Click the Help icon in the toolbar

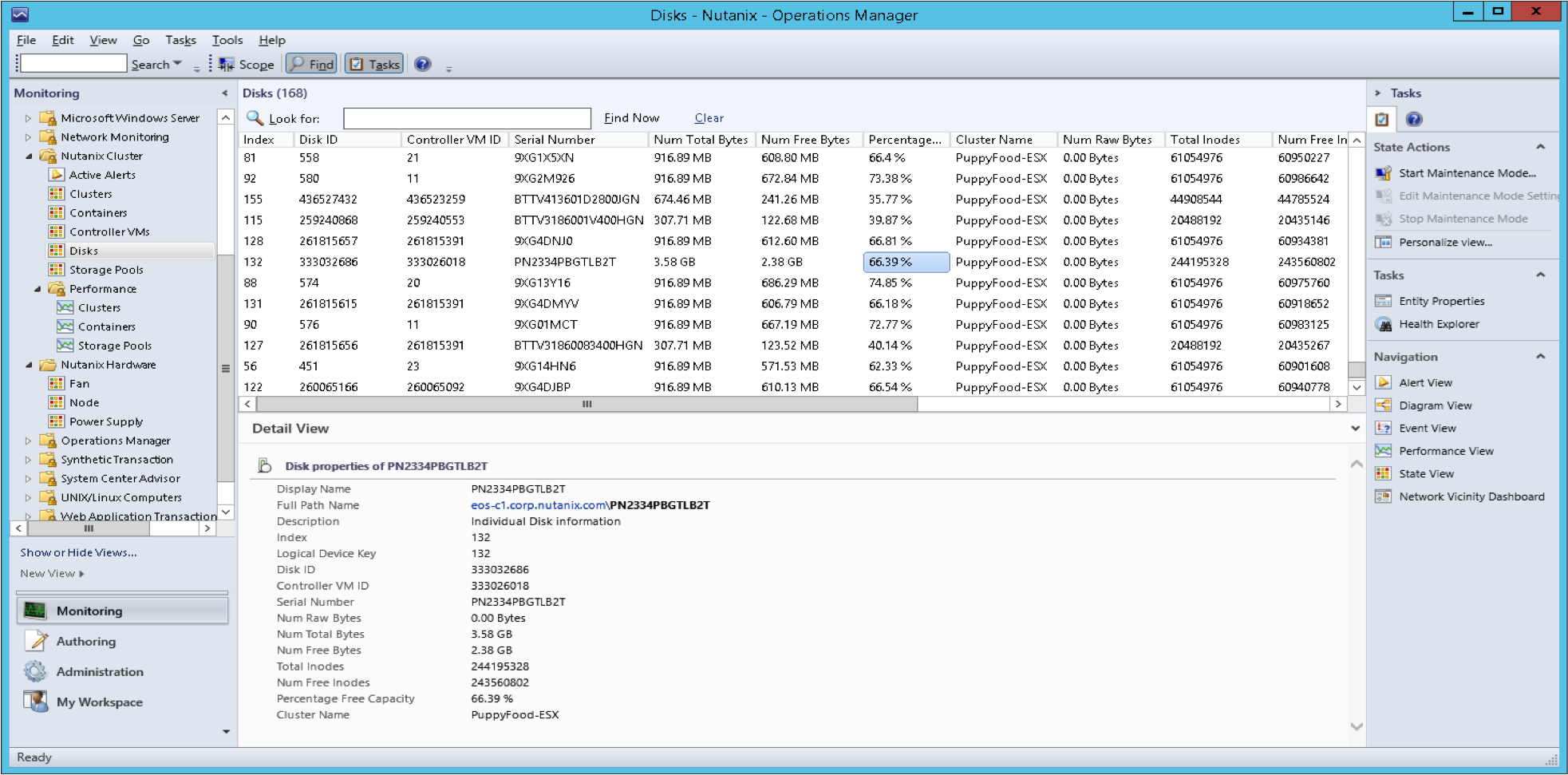click(423, 65)
